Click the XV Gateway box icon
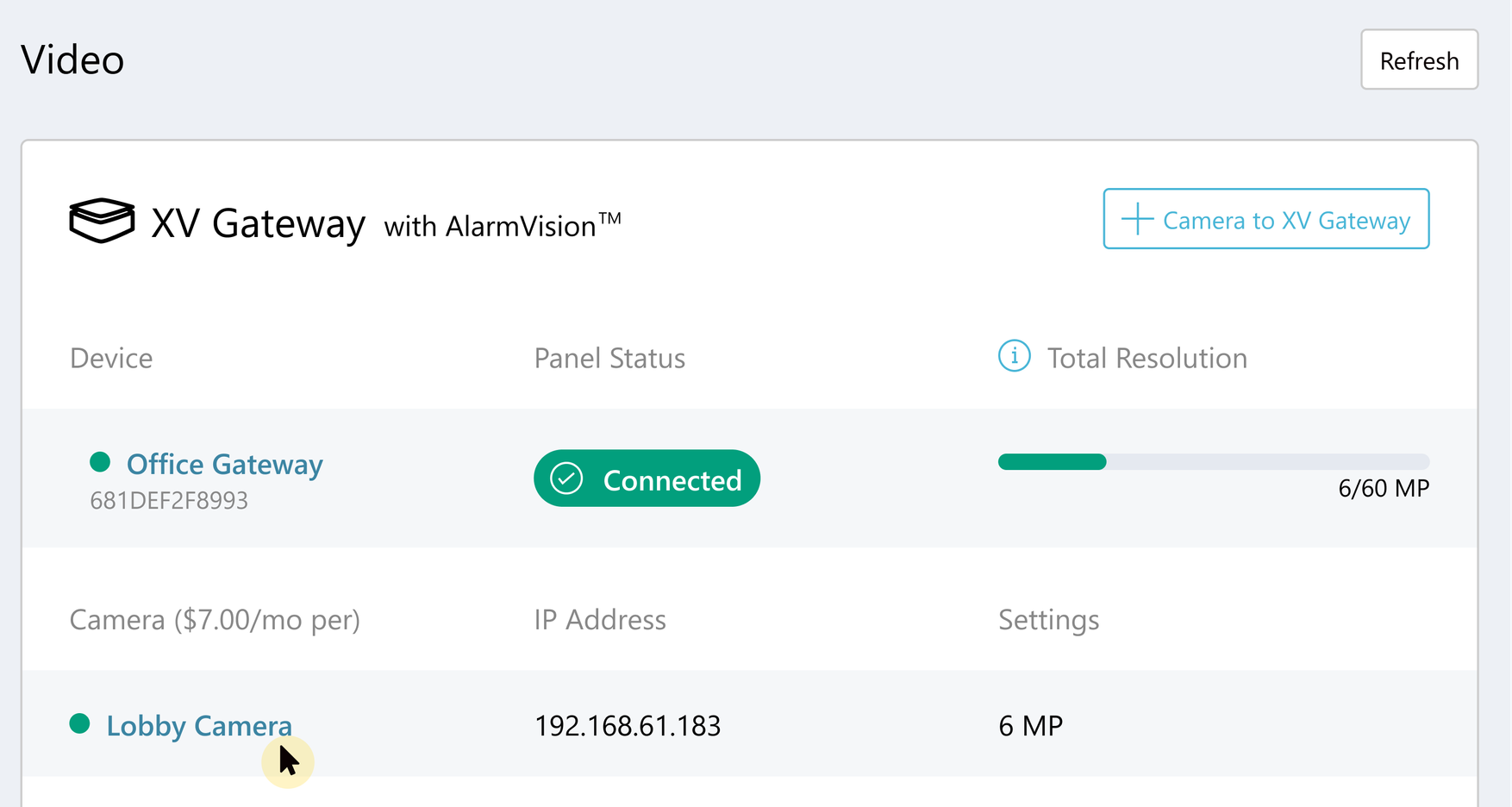 click(x=102, y=221)
